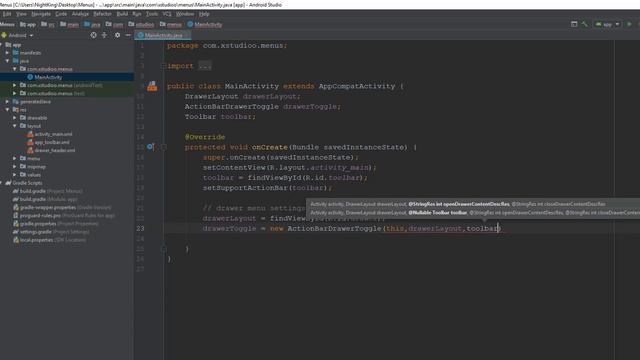Click the gradle.properties file icon
Image resolution: width=640 pixels, height=360 pixels.
click(x=16, y=224)
